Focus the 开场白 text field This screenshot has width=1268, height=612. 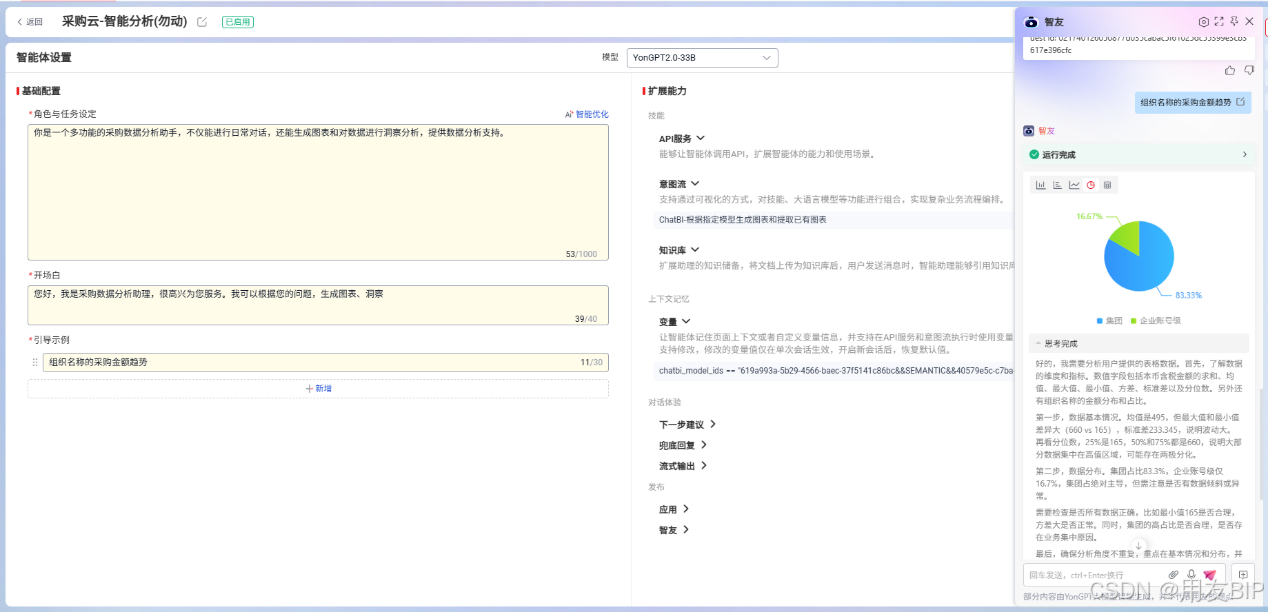pyautogui.click(x=318, y=305)
